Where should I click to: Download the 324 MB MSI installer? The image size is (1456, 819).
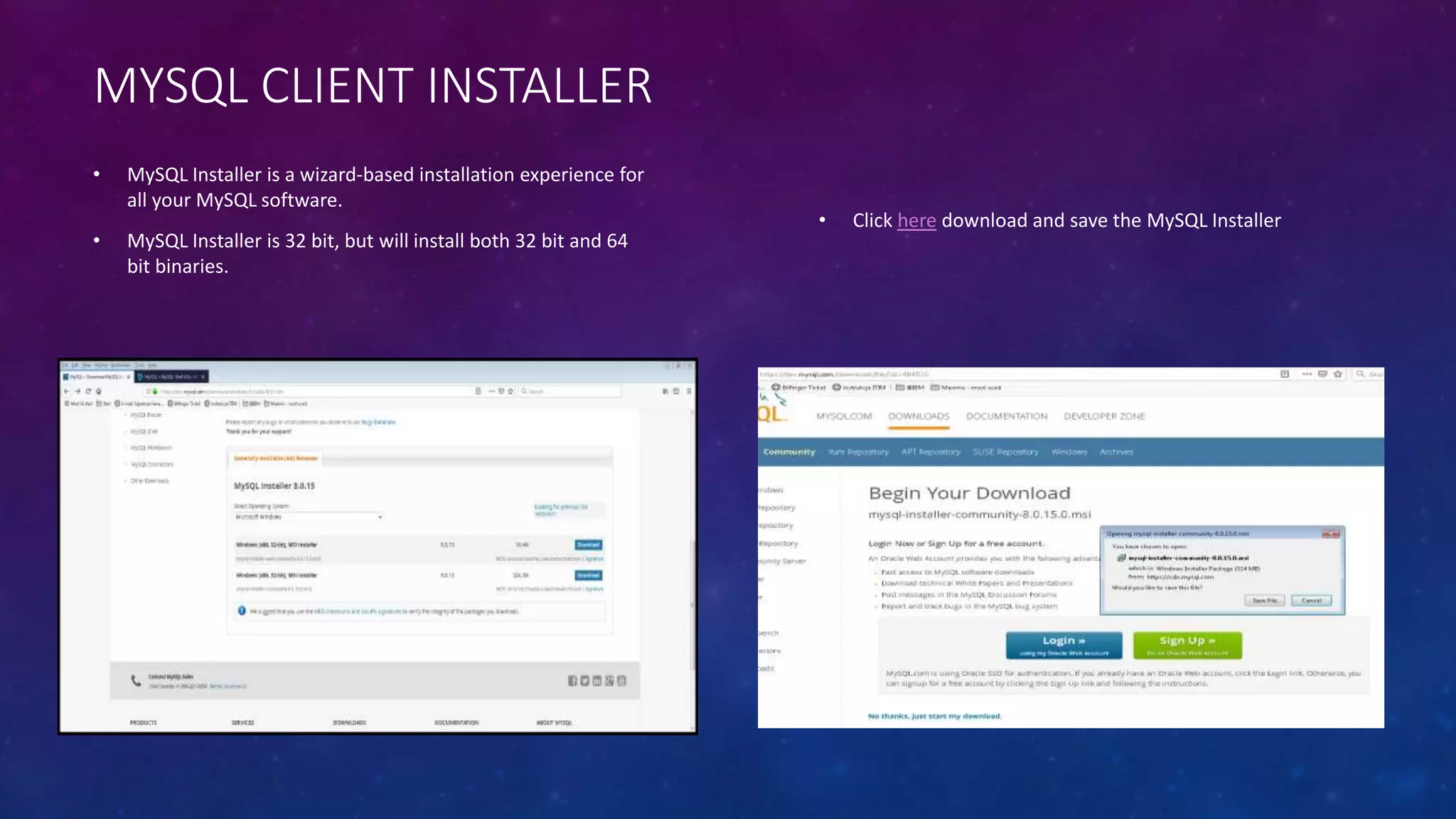pyautogui.click(x=589, y=575)
